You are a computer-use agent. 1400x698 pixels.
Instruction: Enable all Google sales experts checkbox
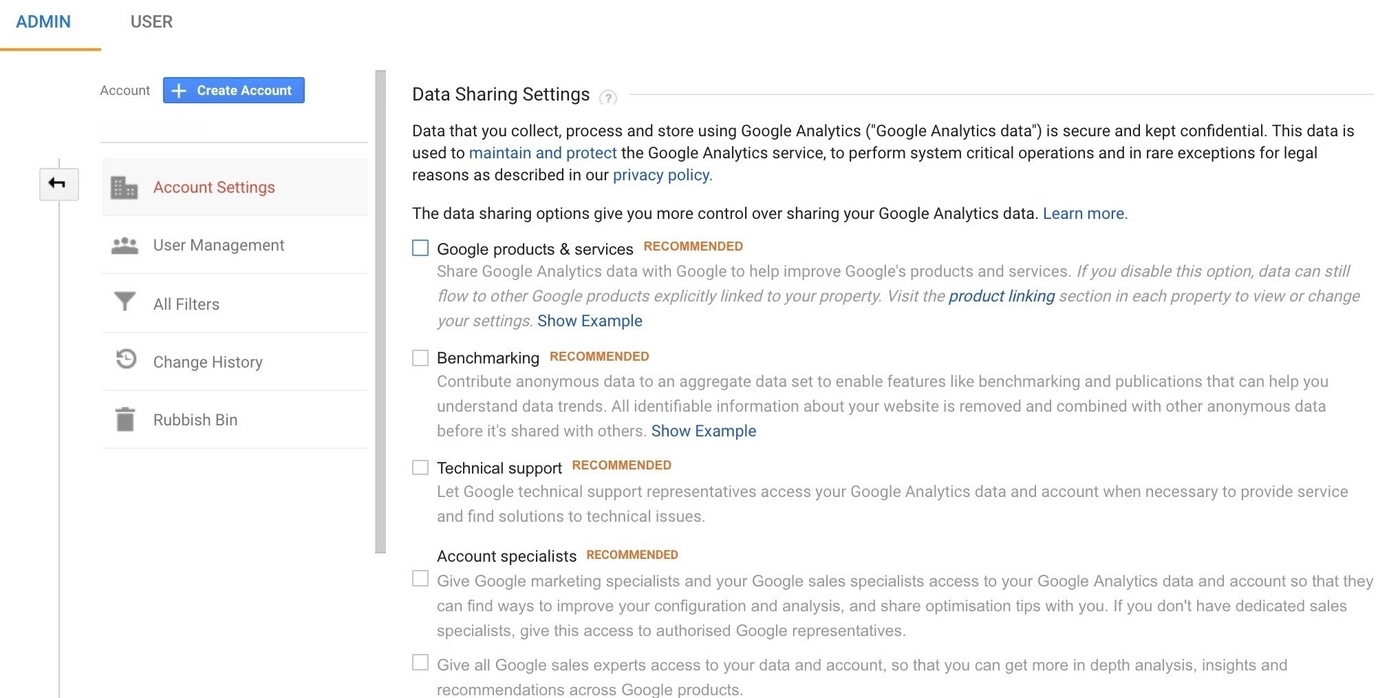point(420,663)
